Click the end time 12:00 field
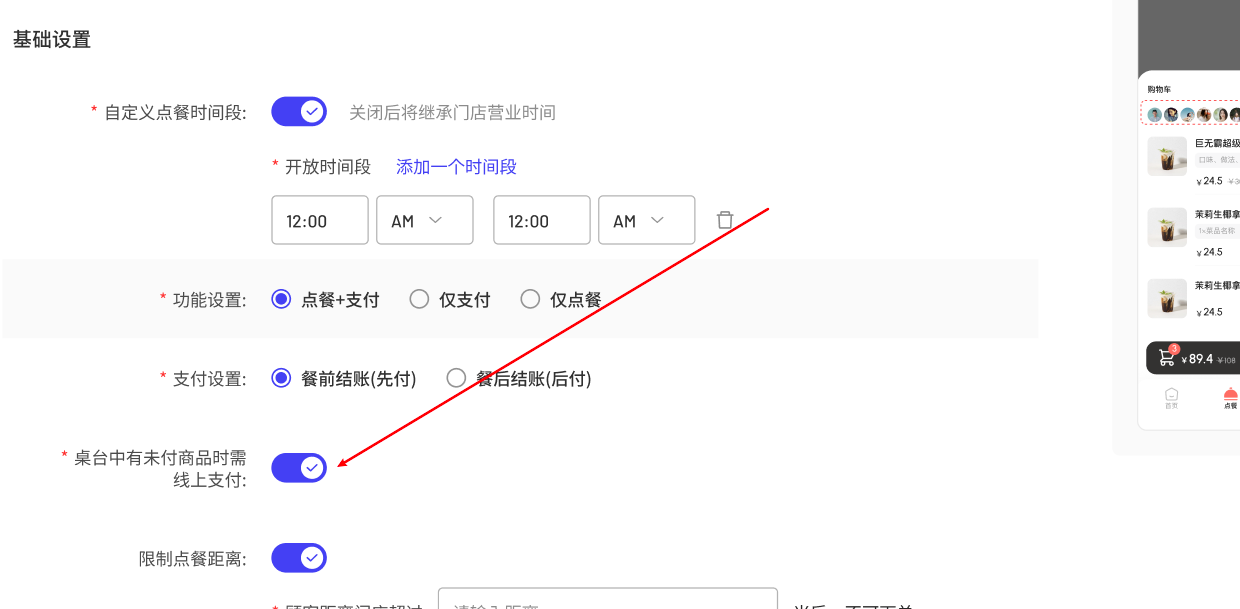The width and height of the screenshot is (1240, 609). [542, 220]
